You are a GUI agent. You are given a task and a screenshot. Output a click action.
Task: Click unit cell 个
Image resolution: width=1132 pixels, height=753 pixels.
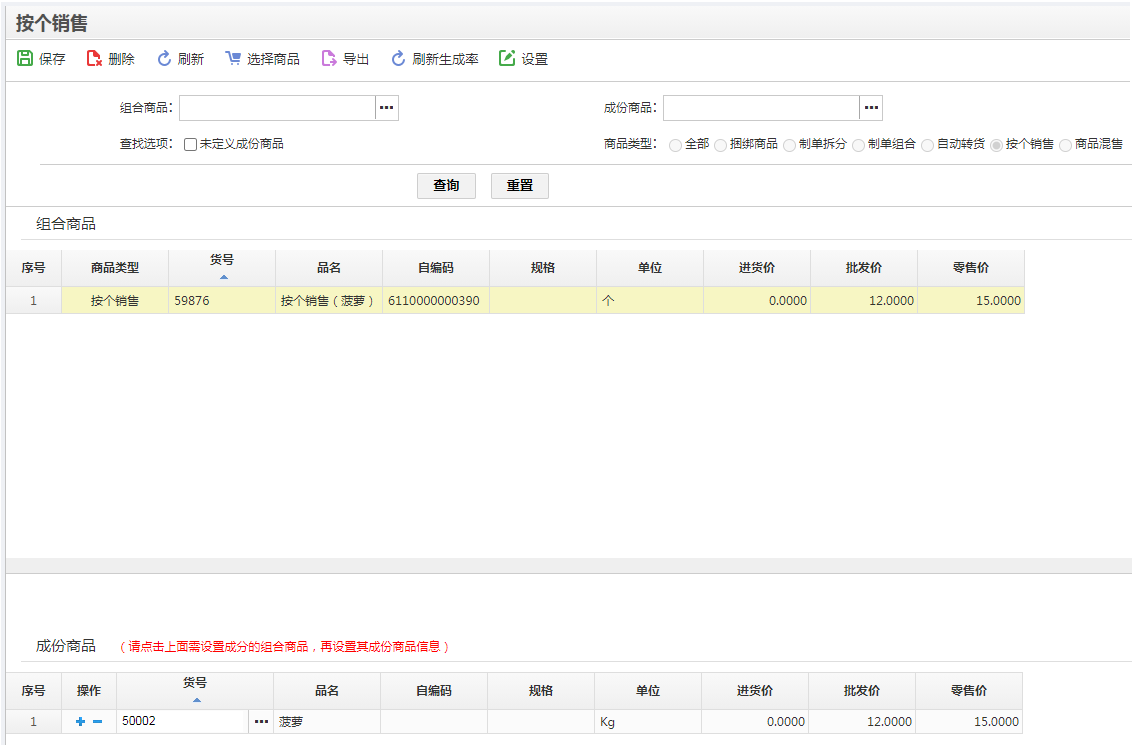(650, 300)
